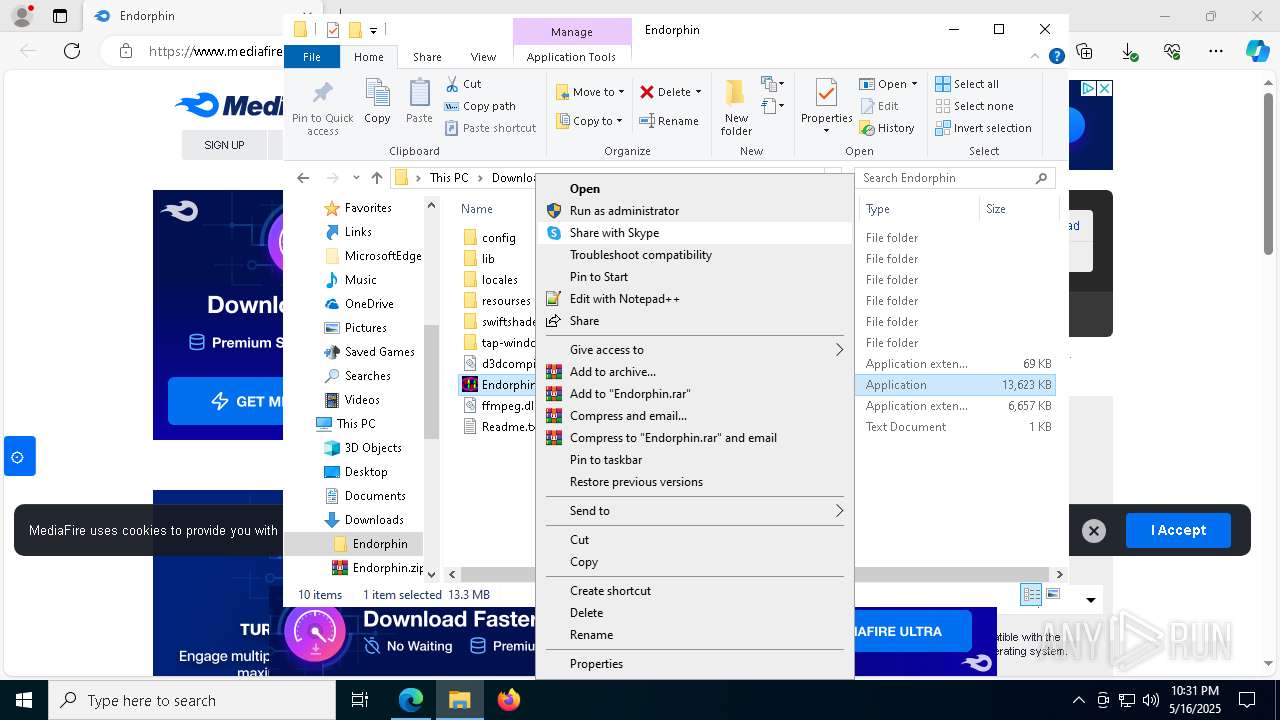Click the Search Endorphin input field
The width and height of the screenshot is (1280, 720).
pos(944,178)
